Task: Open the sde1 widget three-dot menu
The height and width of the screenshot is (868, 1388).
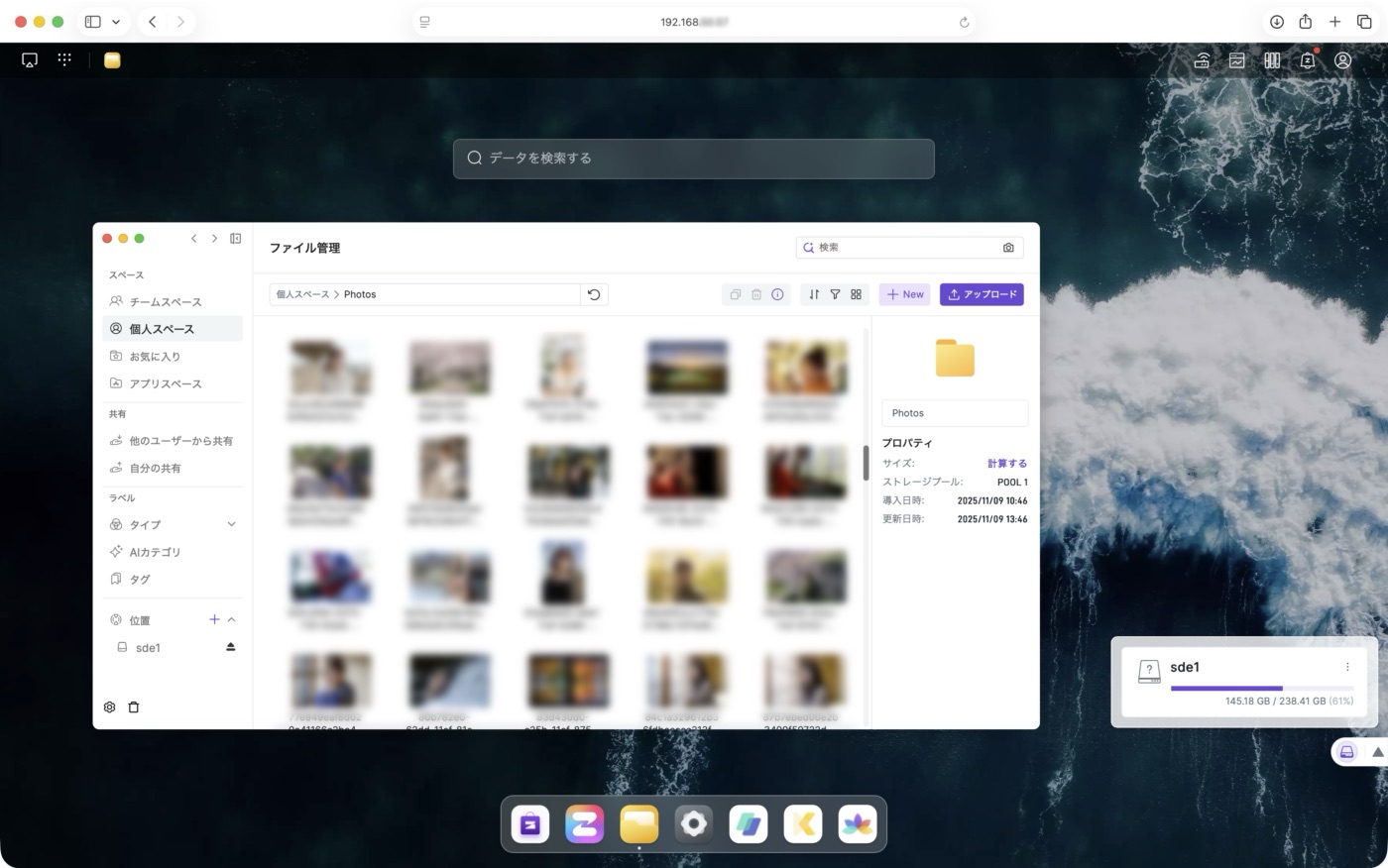Action: coord(1347,667)
